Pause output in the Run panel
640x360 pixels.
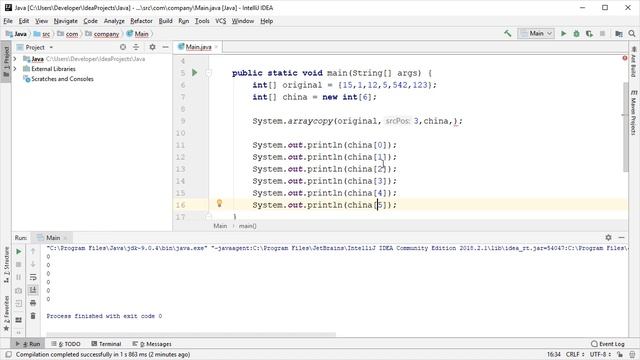point(18,278)
